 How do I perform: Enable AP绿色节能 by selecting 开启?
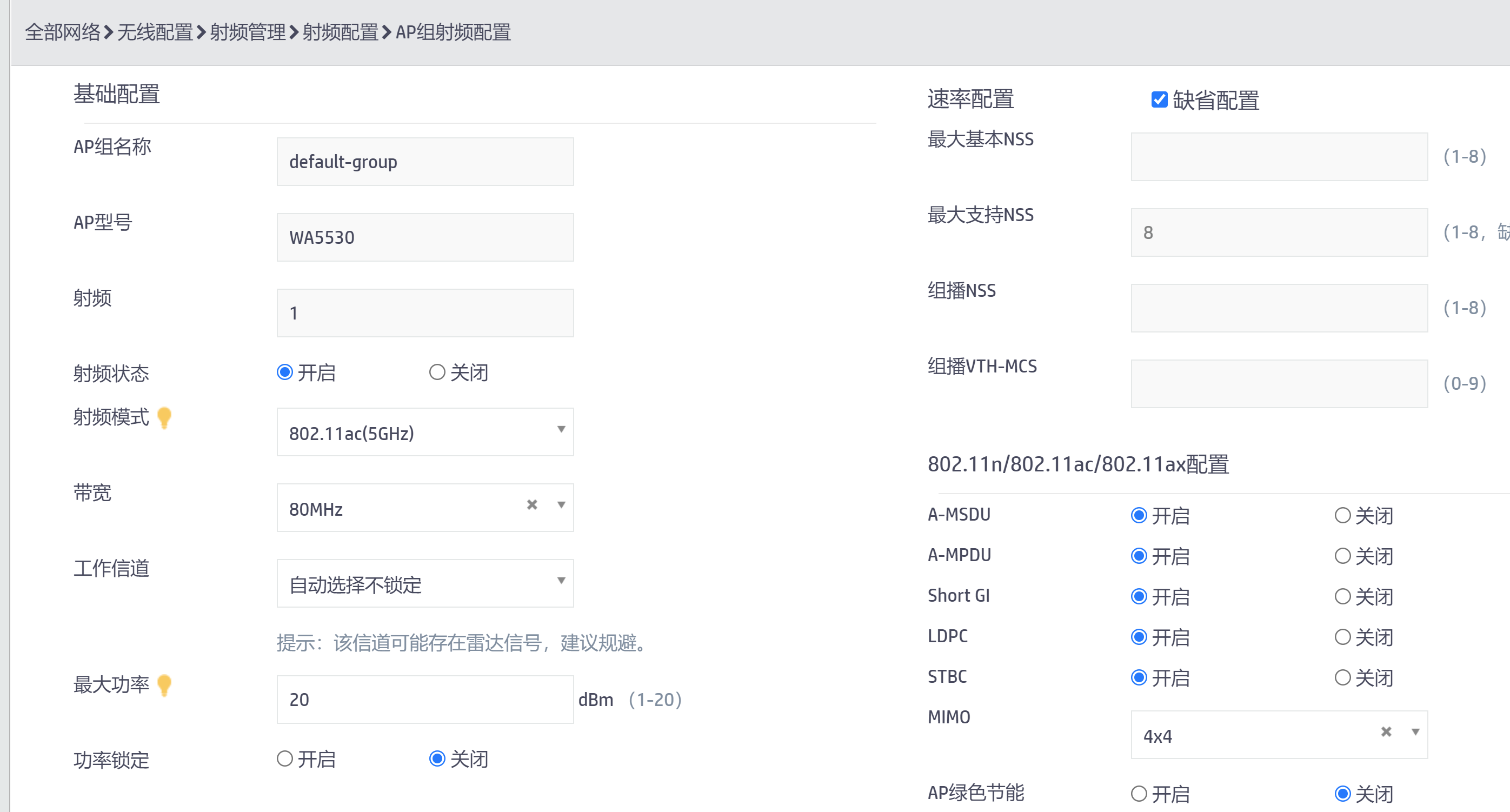pyautogui.click(x=1139, y=794)
